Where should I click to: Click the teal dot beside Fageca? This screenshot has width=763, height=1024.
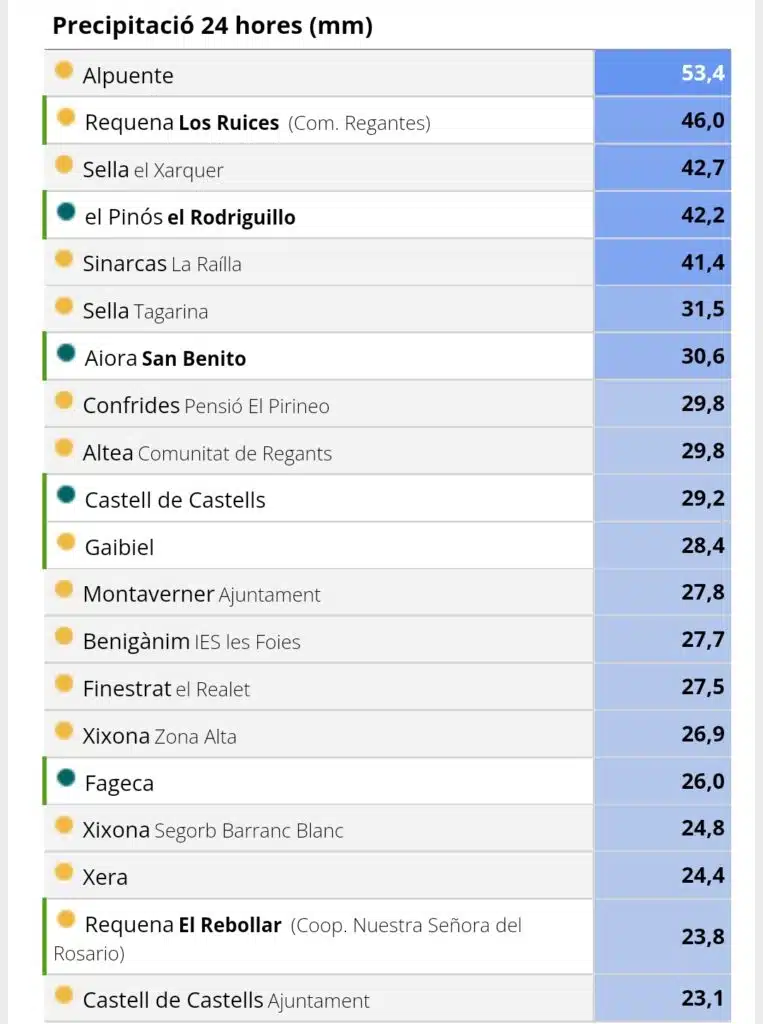tap(66, 777)
